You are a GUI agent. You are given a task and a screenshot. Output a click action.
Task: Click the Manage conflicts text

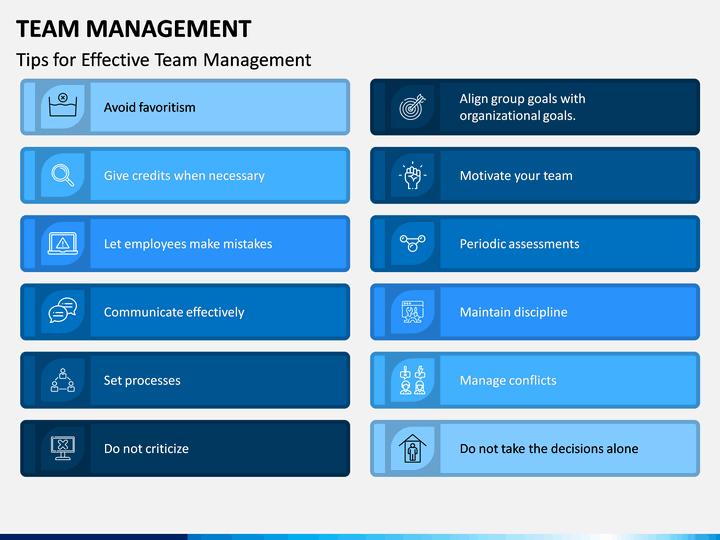pos(508,381)
